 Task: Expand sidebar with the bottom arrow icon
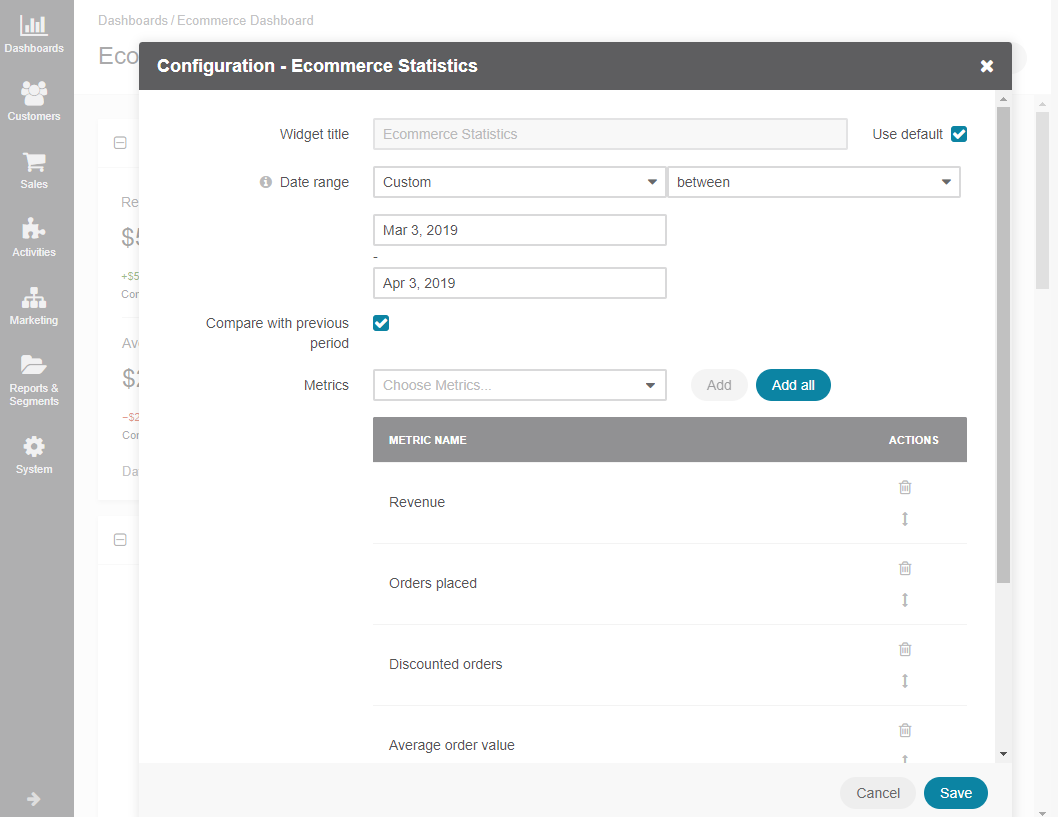click(x=34, y=799)
